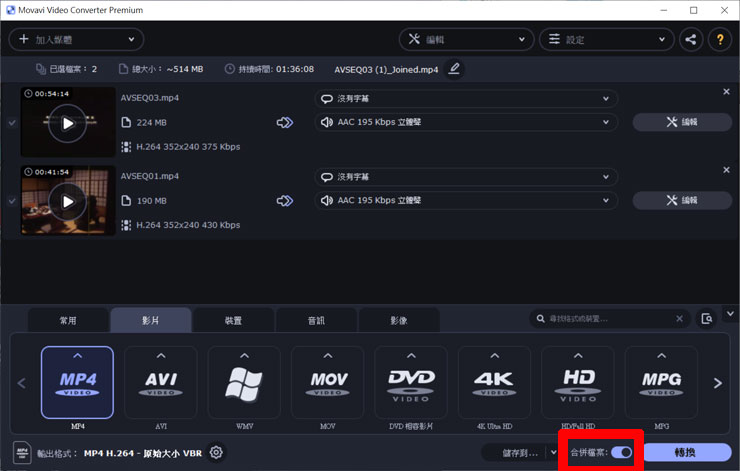740x471 pixels.
Task: Show previous formats with left arrow
Action: tap(21, 383)
